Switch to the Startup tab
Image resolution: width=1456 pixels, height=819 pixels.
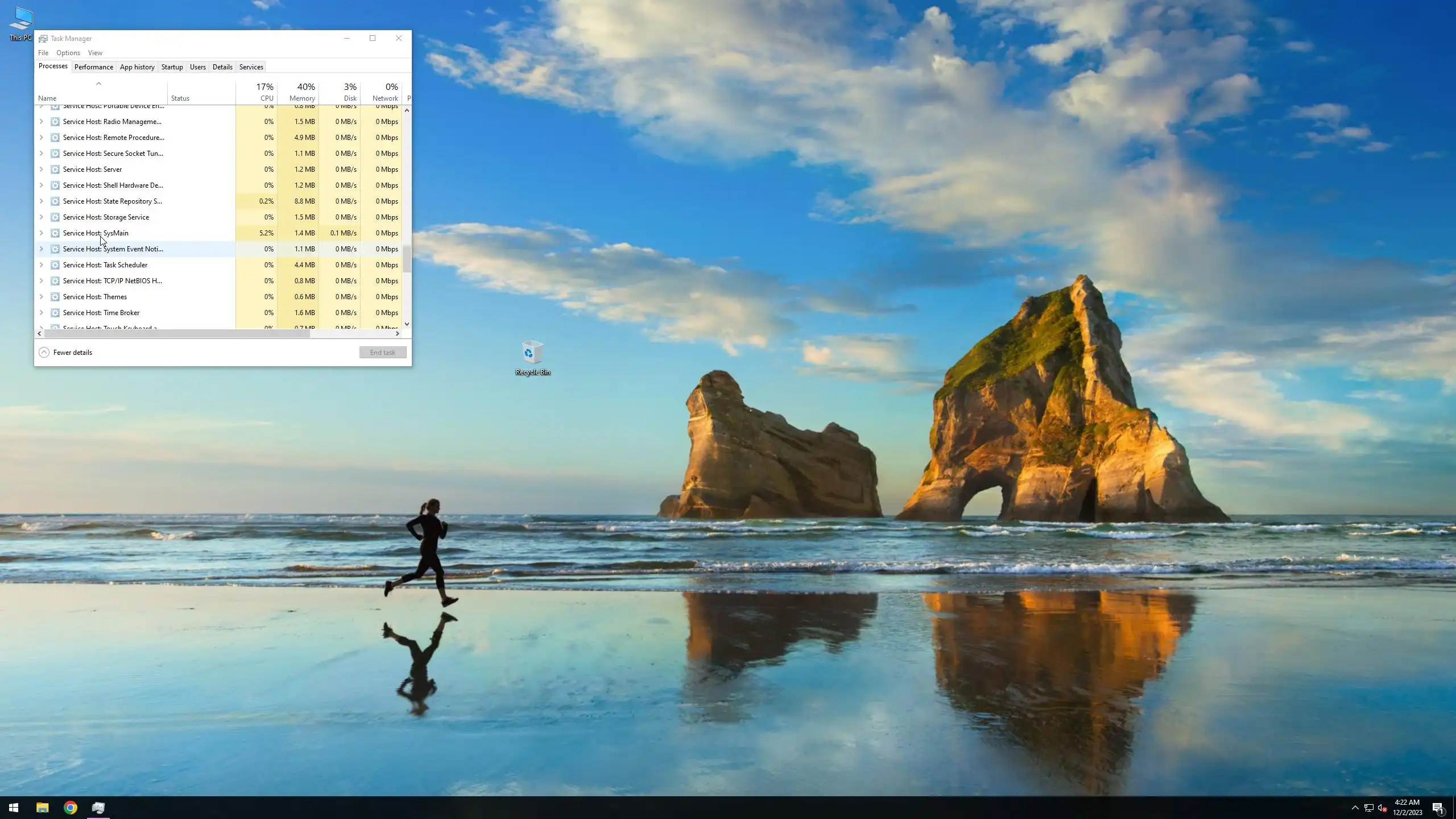172,67
